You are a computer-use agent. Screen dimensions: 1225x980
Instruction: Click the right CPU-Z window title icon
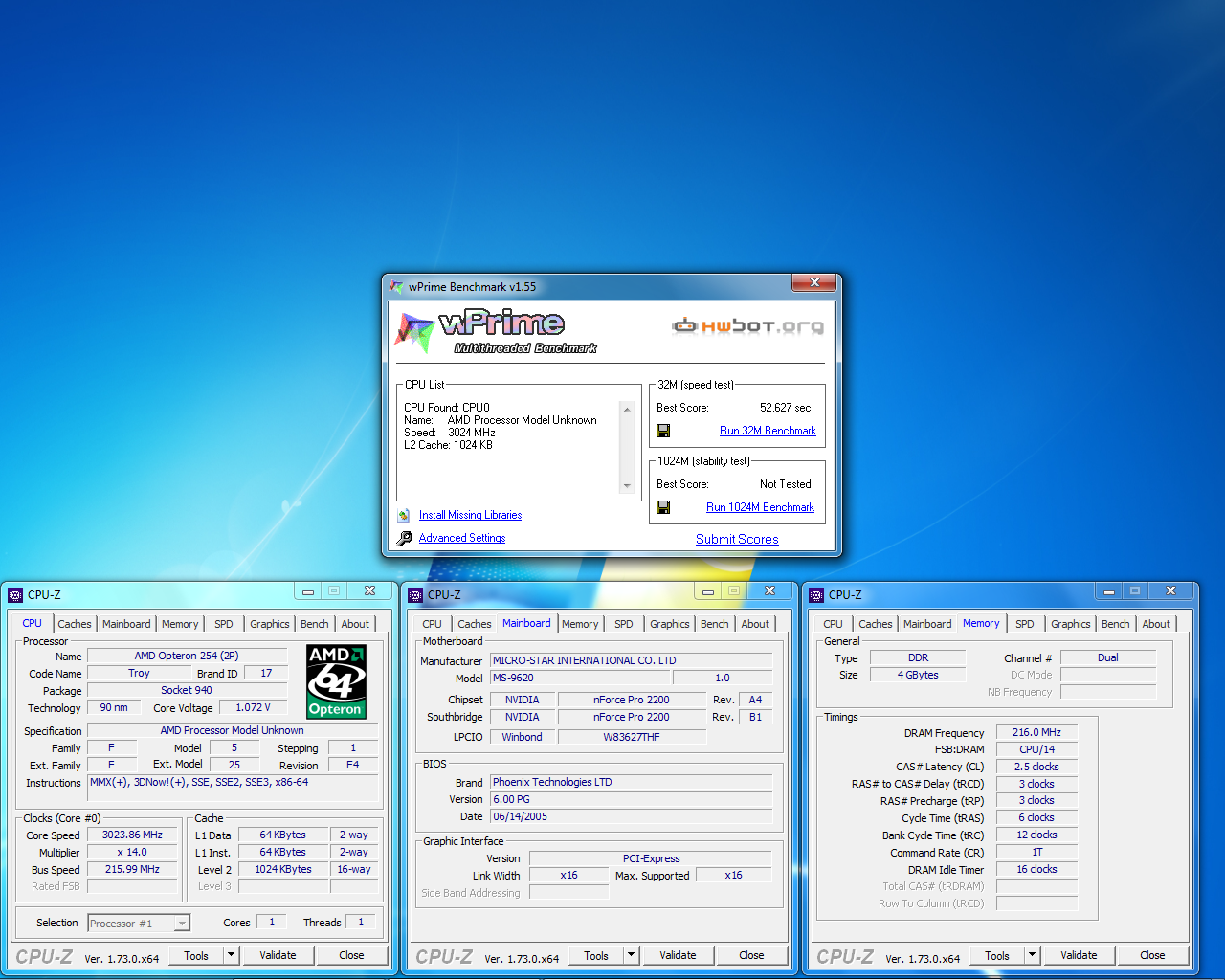[x=816, y=594]
